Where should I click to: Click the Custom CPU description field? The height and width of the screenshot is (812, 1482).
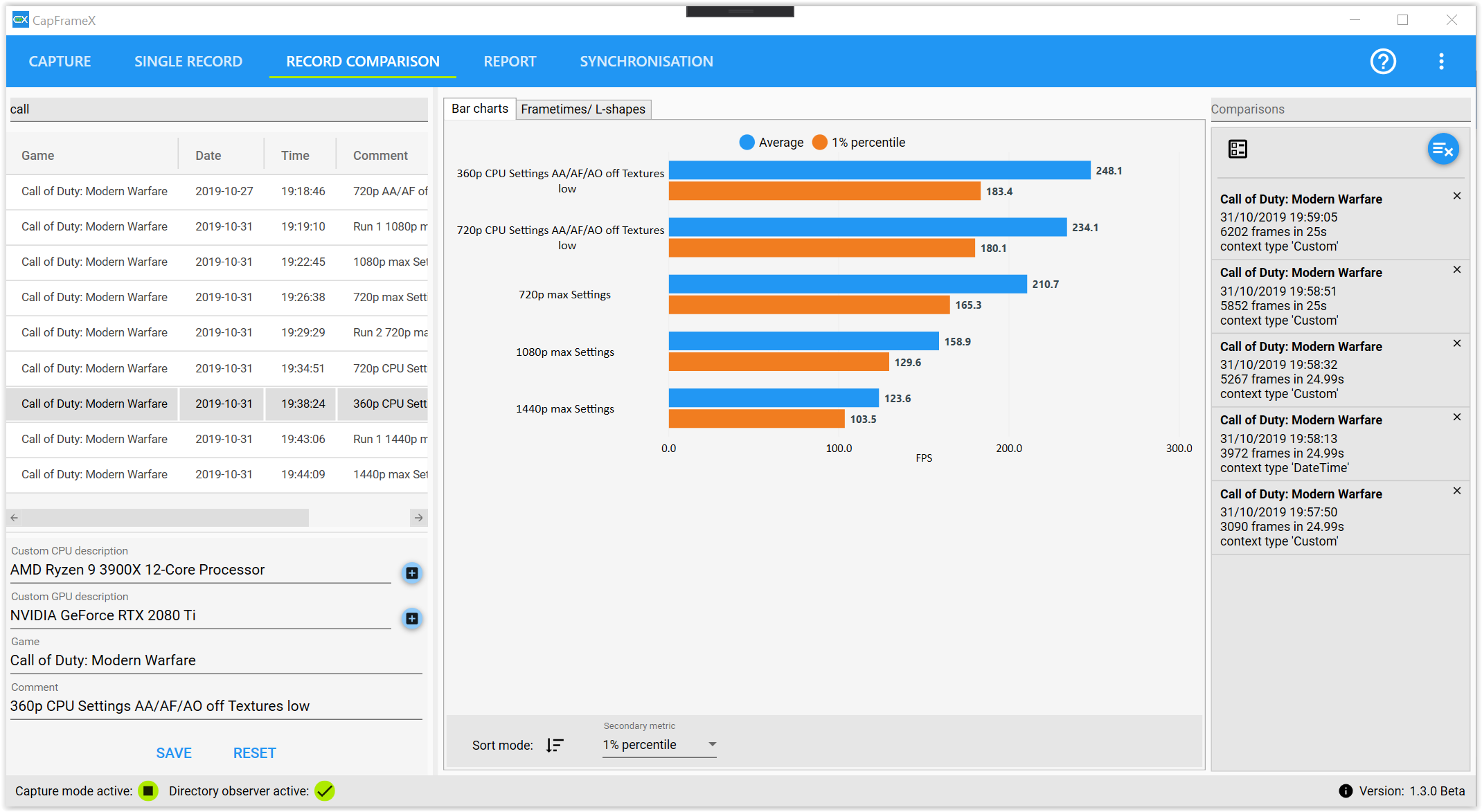(x=201, y=570)
